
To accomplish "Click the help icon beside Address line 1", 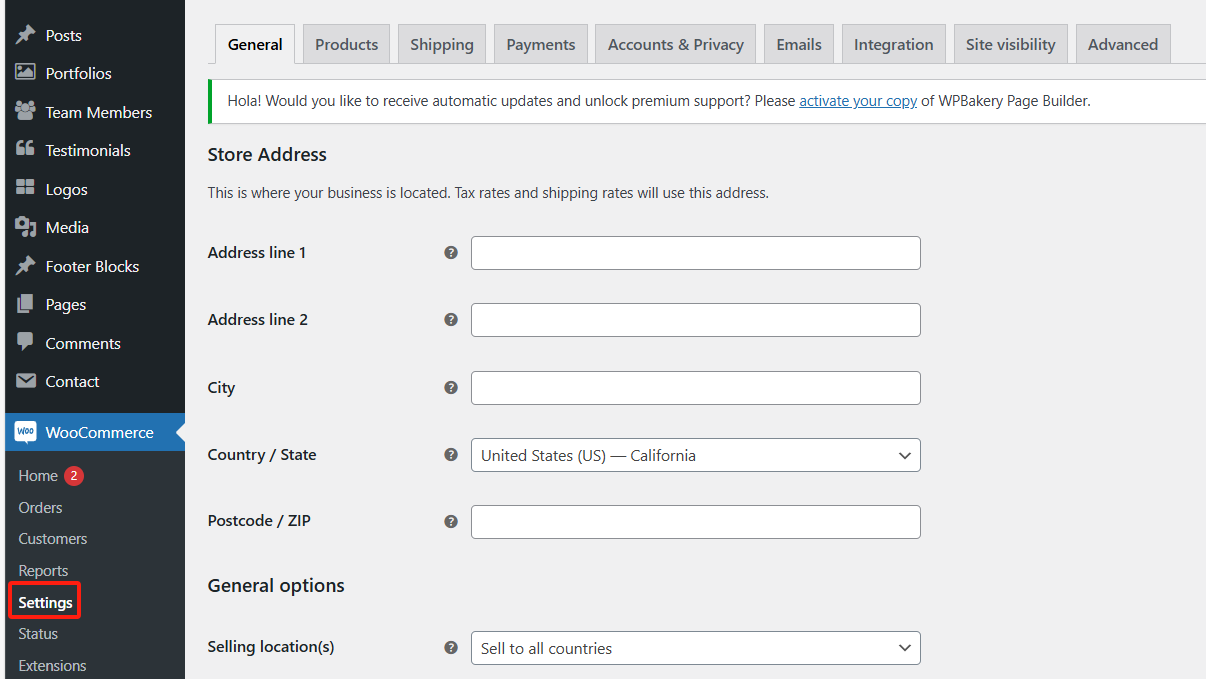I will click(x=451, y=253).
